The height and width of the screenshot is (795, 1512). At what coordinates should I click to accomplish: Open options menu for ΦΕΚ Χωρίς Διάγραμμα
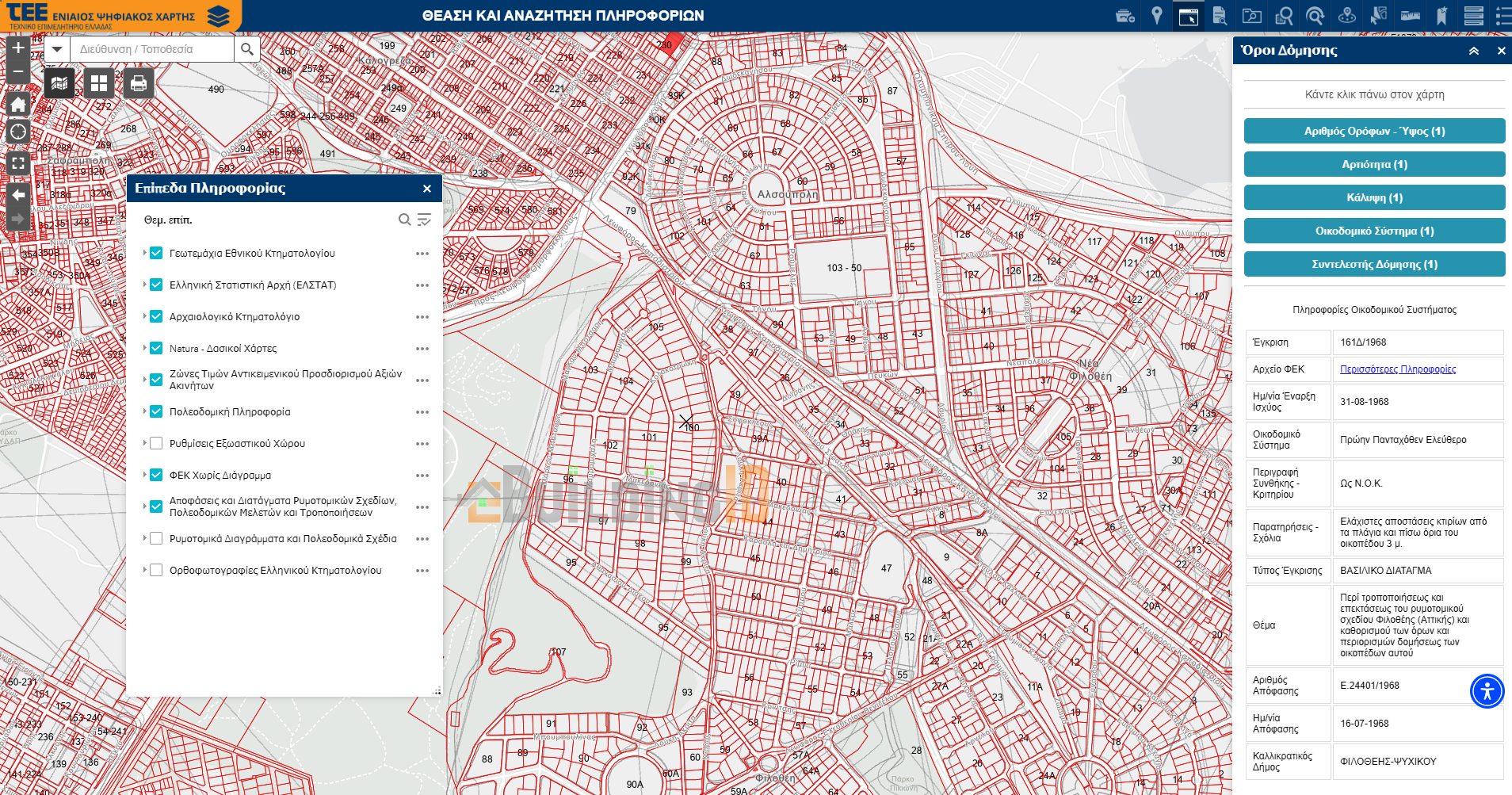tap(422, 476)
